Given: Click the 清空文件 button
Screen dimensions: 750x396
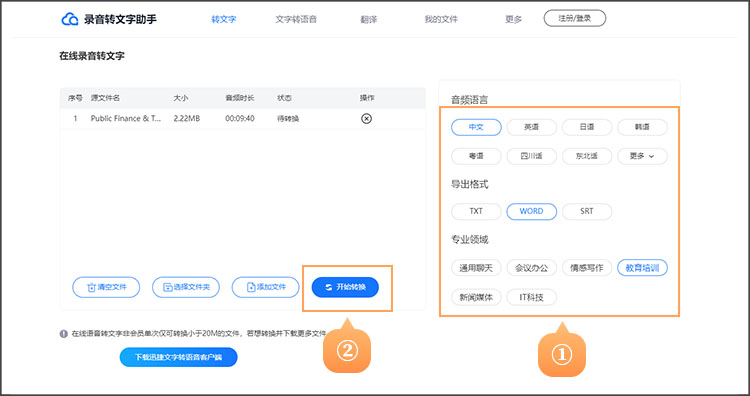Looking at the screenshot, I should pos(106,287).
